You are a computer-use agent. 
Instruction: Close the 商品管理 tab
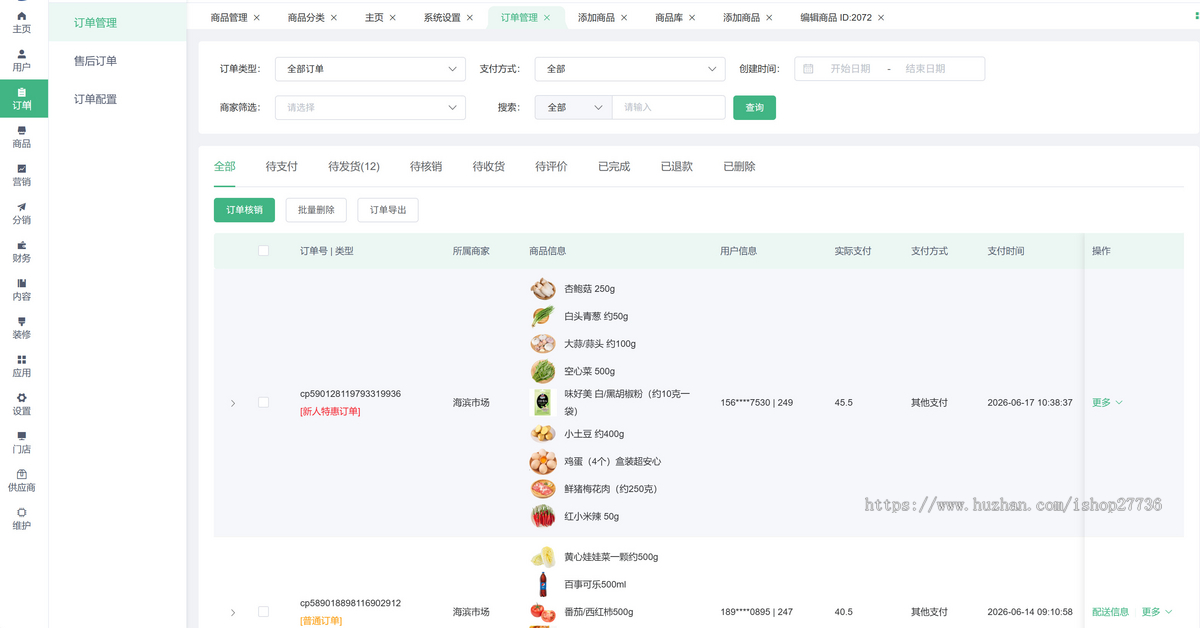pos(257,18)
